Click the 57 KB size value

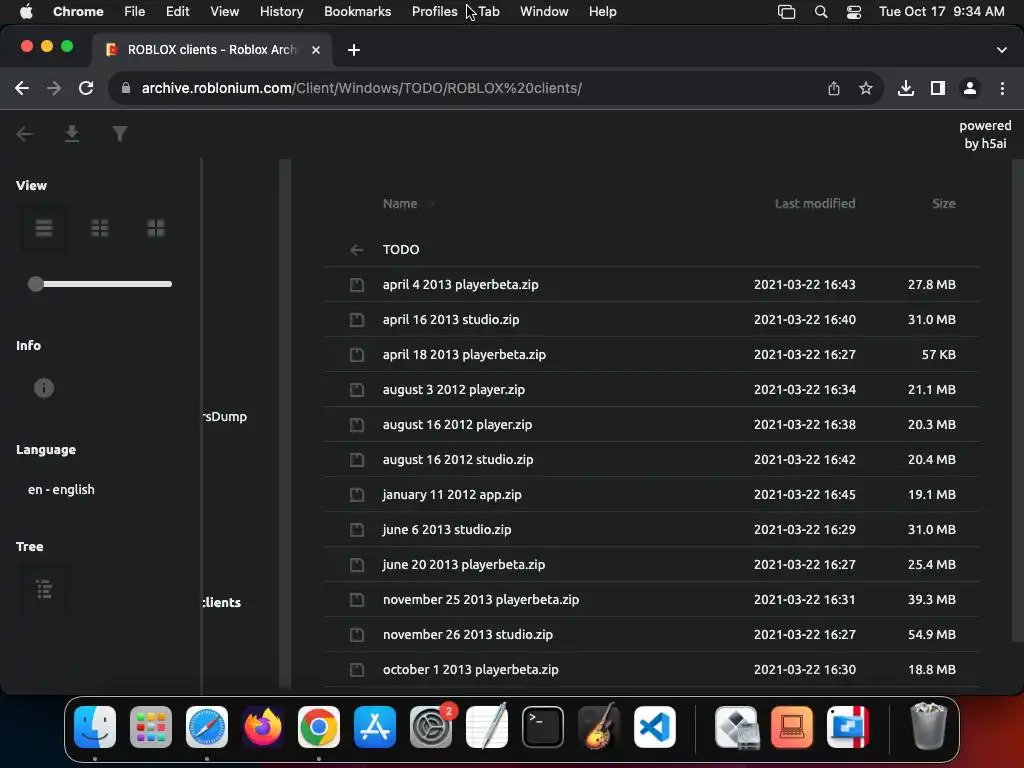938,355
